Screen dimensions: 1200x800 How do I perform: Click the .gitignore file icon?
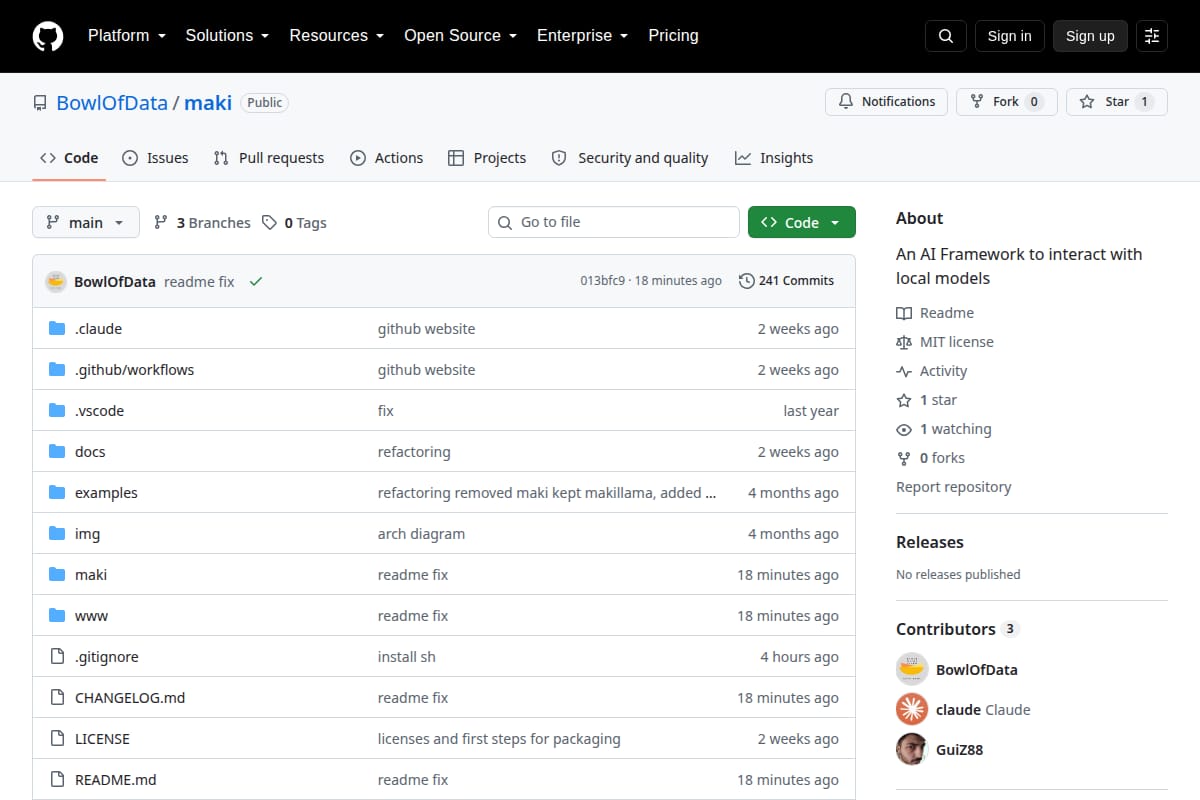57,657
